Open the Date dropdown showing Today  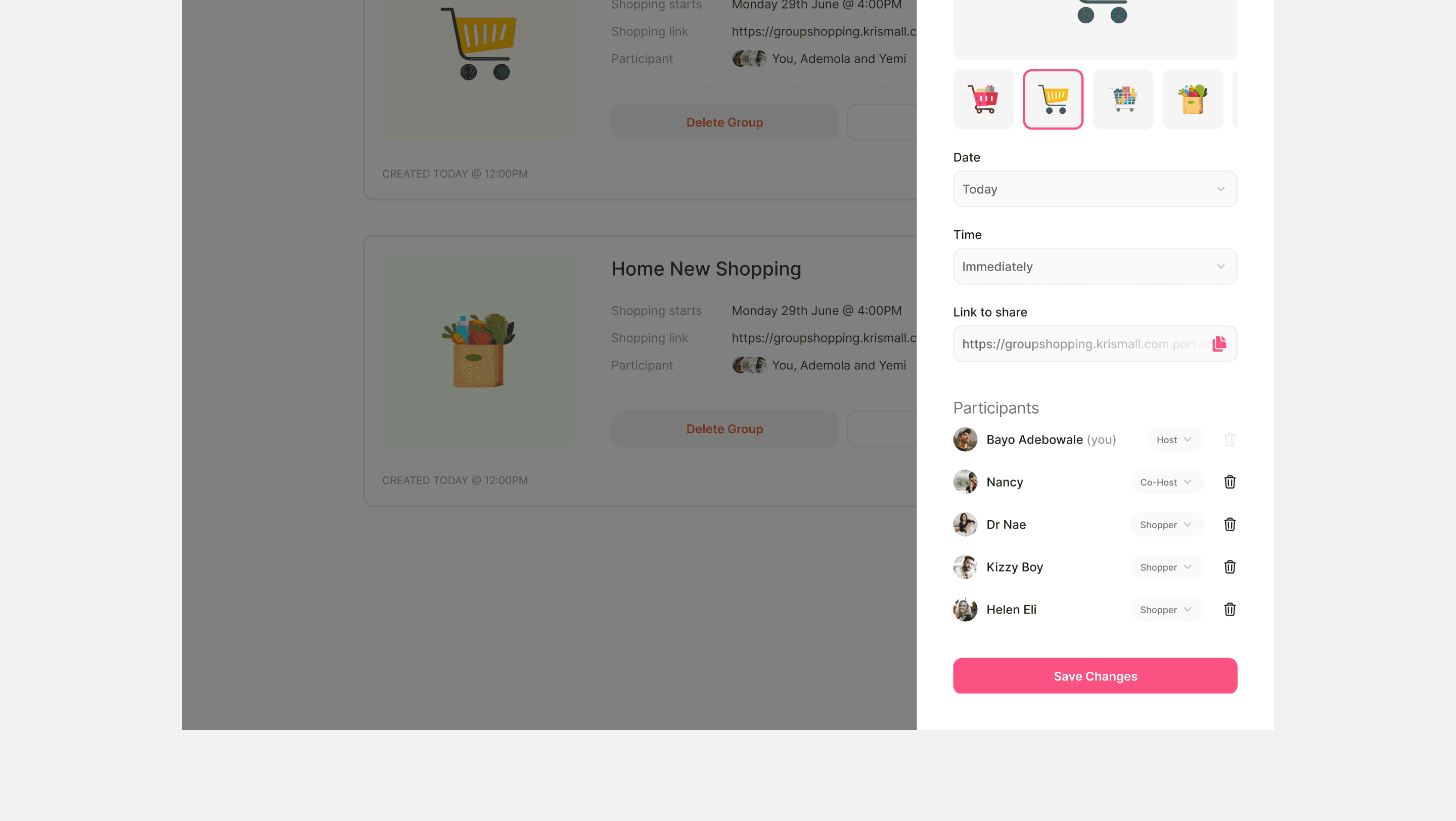(1095, 189)
